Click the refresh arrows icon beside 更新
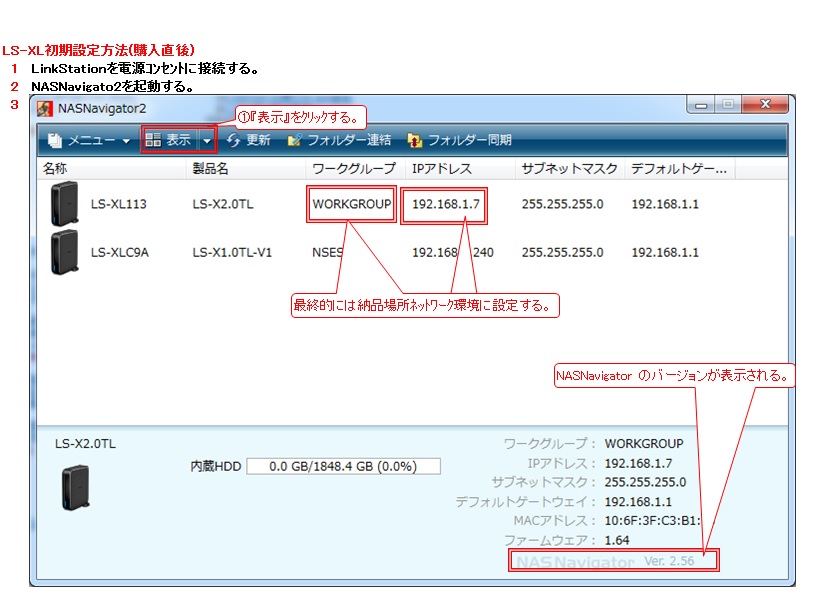Viewport: 815px width, 599px height. point(233,140)
